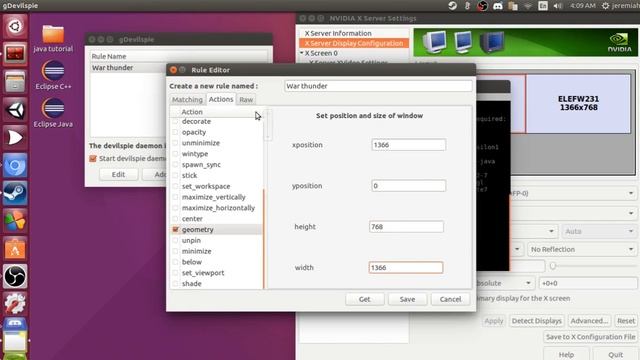This screenshot has height=360, width=640.
Task: Toggle Start devilspie daemon checkbox
Action: pyautogui.click(x=93, y=158)
